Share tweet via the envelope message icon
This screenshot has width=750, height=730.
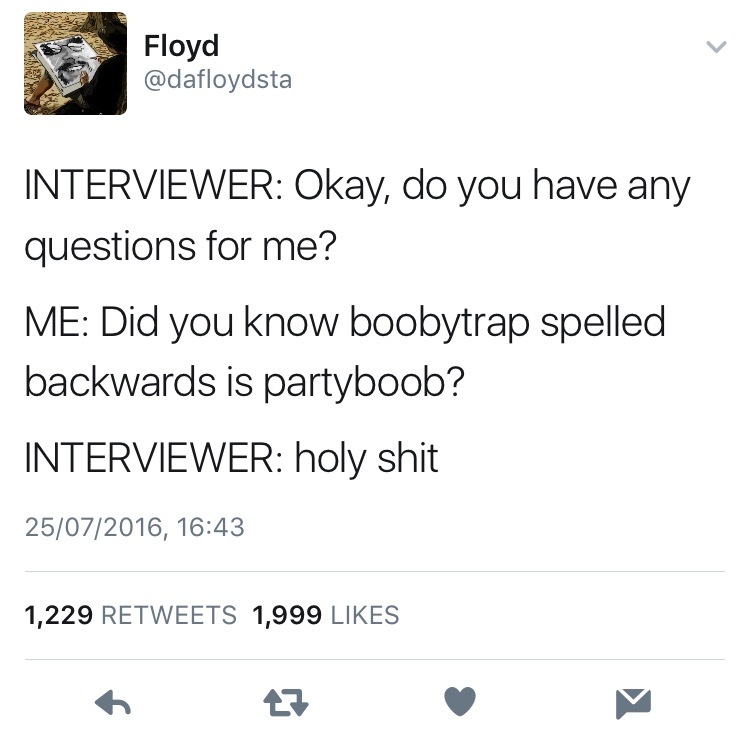pyautogui.click(x=634, y=703)
